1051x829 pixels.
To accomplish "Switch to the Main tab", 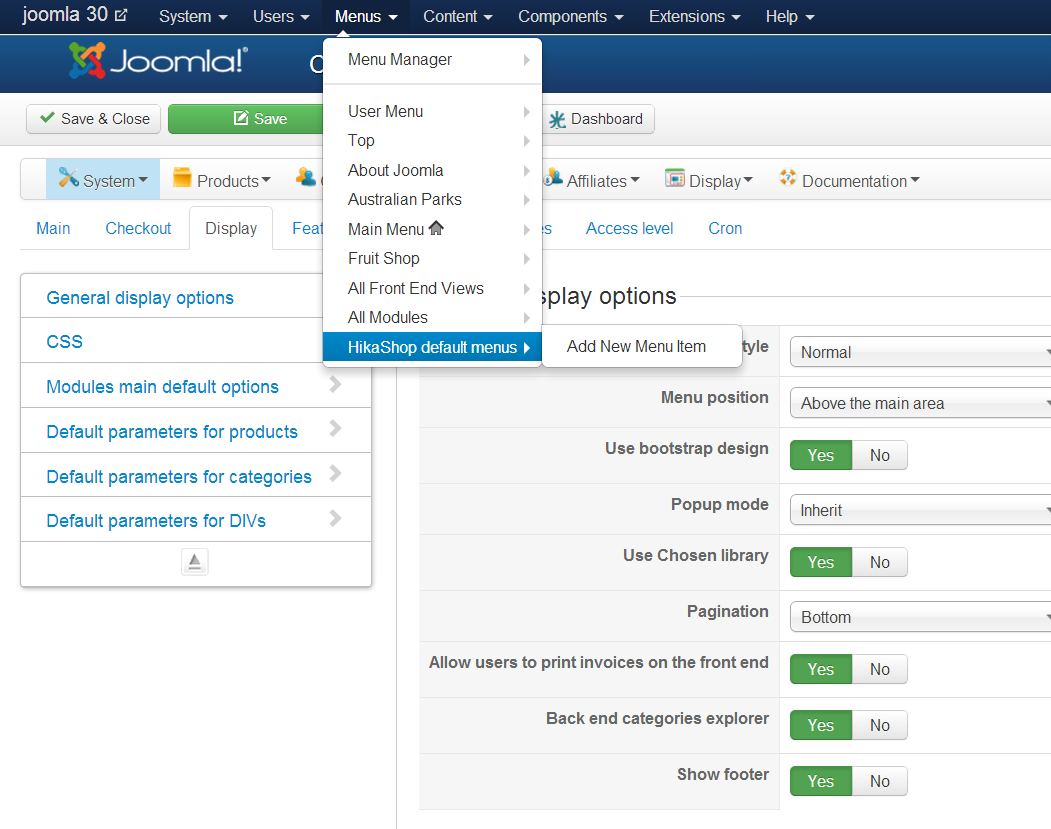I will pyautogui.click(x=53, y=229).
